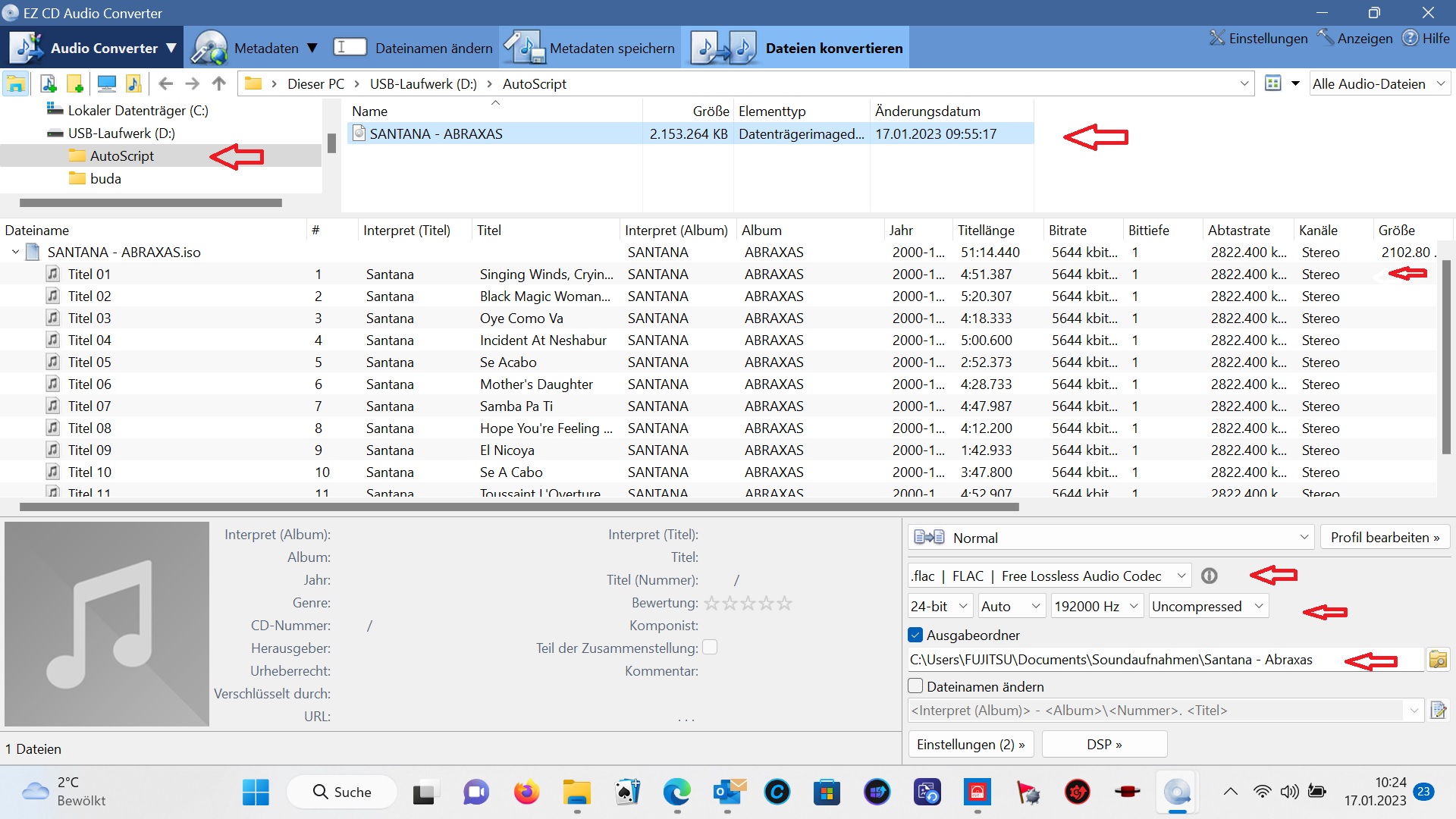The image size is (1456, 819).
Task: Open the FLAC output format dropdown
Action: tap(1050, 576)
